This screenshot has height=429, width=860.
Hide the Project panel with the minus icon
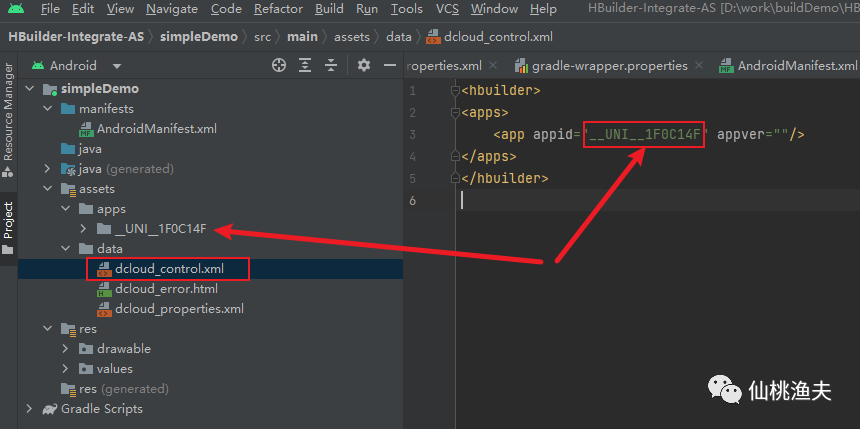pyautogui.click(x=390, y=65)
